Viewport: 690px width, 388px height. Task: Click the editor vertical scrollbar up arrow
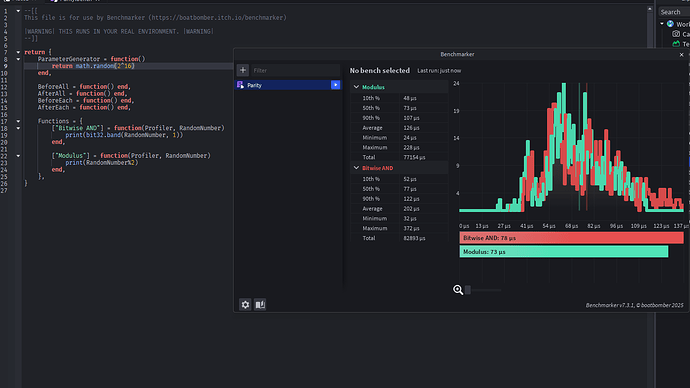[x=650, y=9]
